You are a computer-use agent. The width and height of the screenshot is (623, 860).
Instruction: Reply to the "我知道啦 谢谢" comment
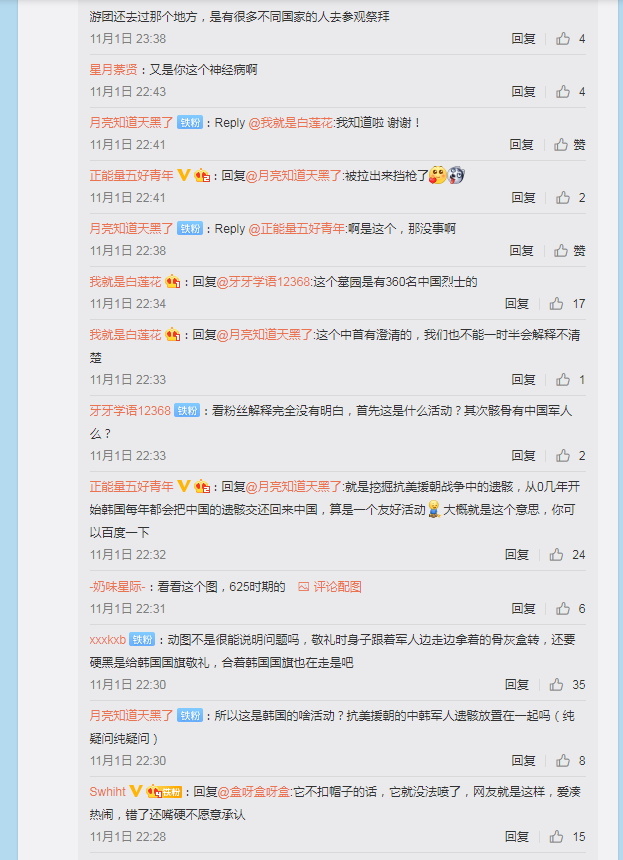(522, 145)
